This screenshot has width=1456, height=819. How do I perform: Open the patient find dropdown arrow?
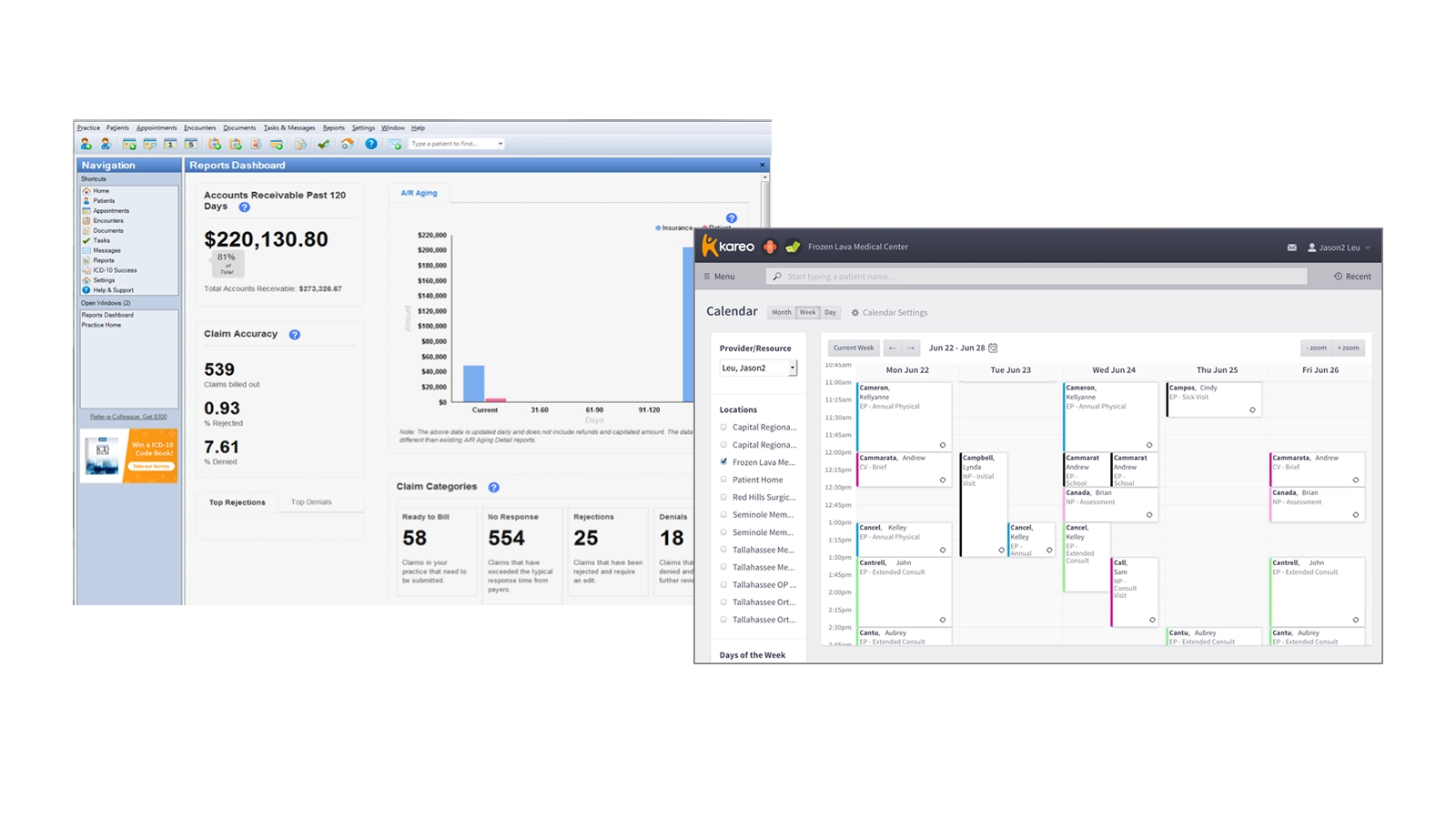tap(500, 144)
